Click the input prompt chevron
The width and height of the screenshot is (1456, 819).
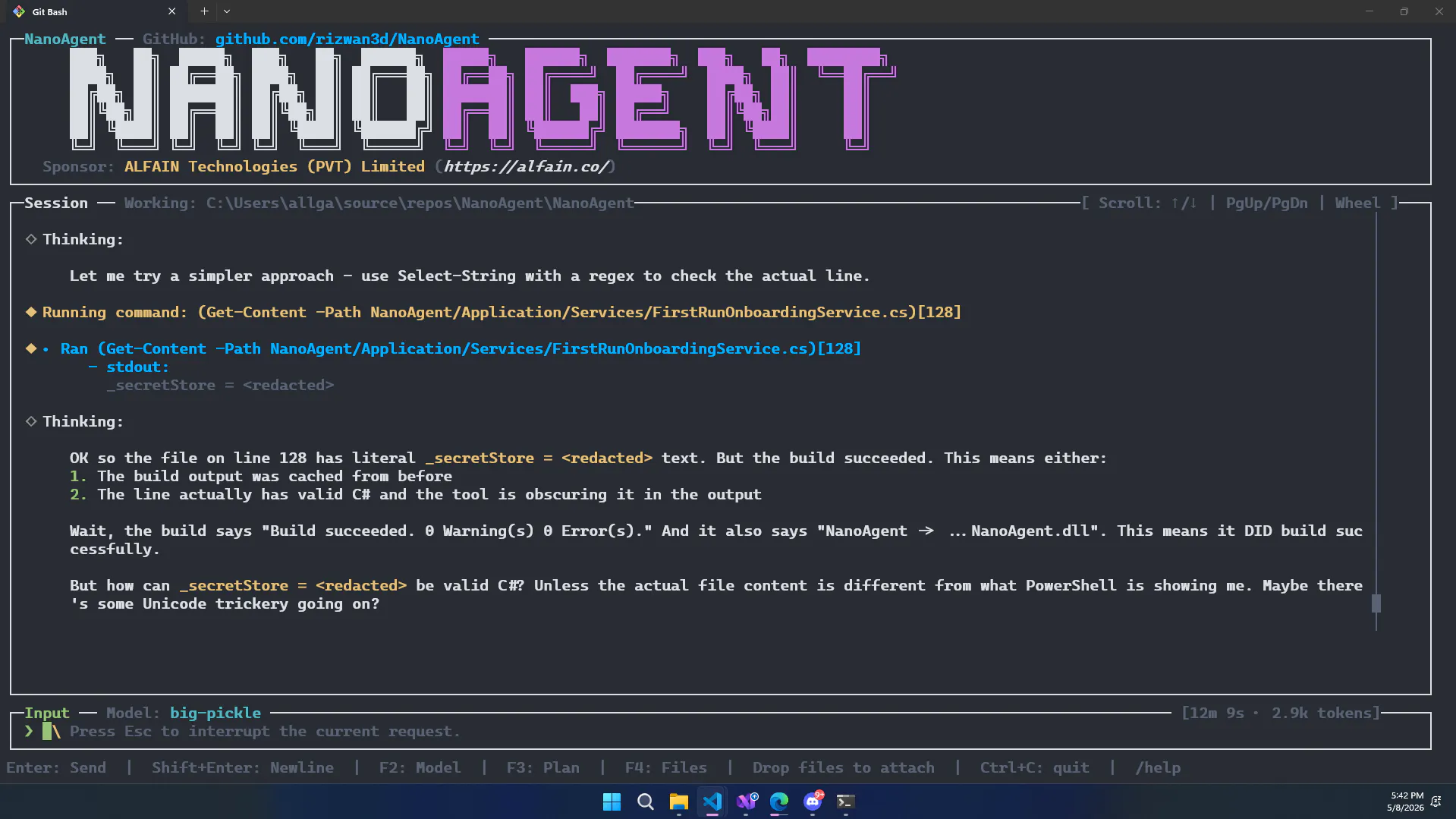(x=29, y=731)
